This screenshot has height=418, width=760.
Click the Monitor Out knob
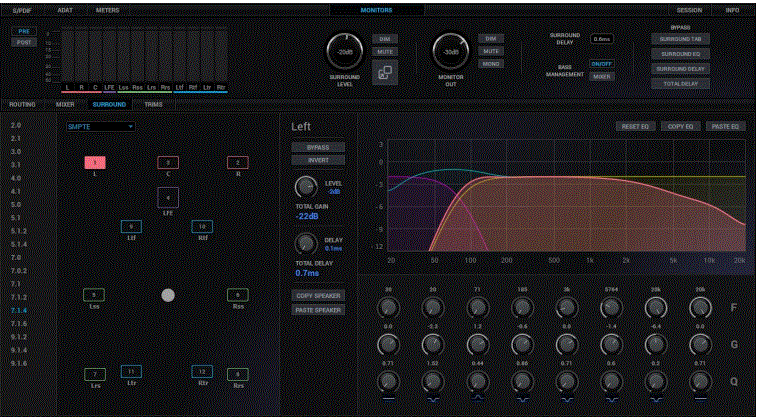click(x=451, y=52)
